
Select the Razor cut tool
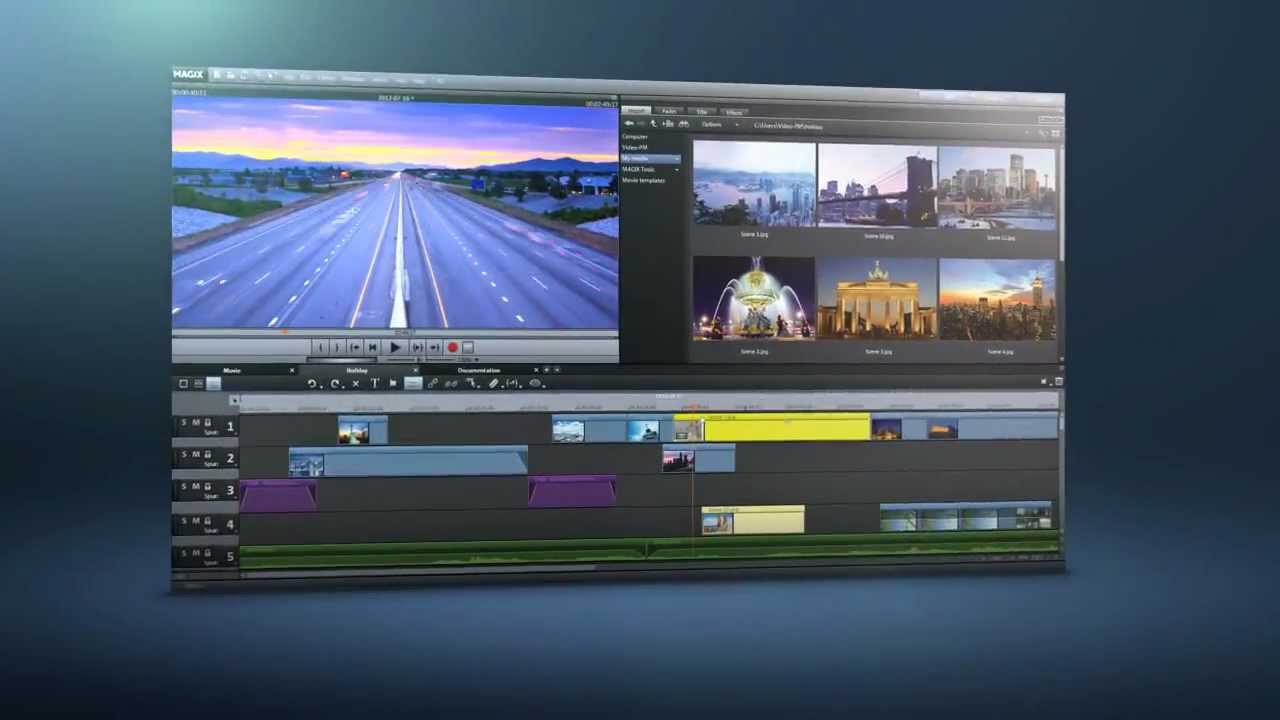tap(493, 383)
